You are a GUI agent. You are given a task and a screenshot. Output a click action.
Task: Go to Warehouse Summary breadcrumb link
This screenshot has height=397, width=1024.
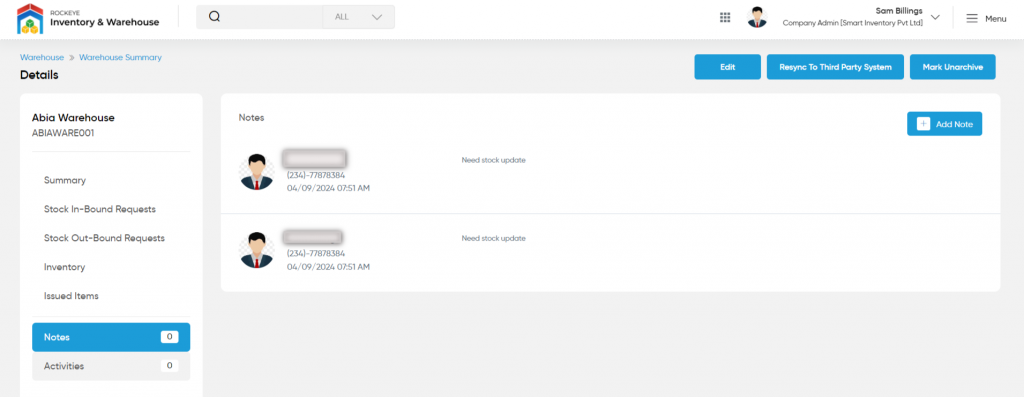120,57
